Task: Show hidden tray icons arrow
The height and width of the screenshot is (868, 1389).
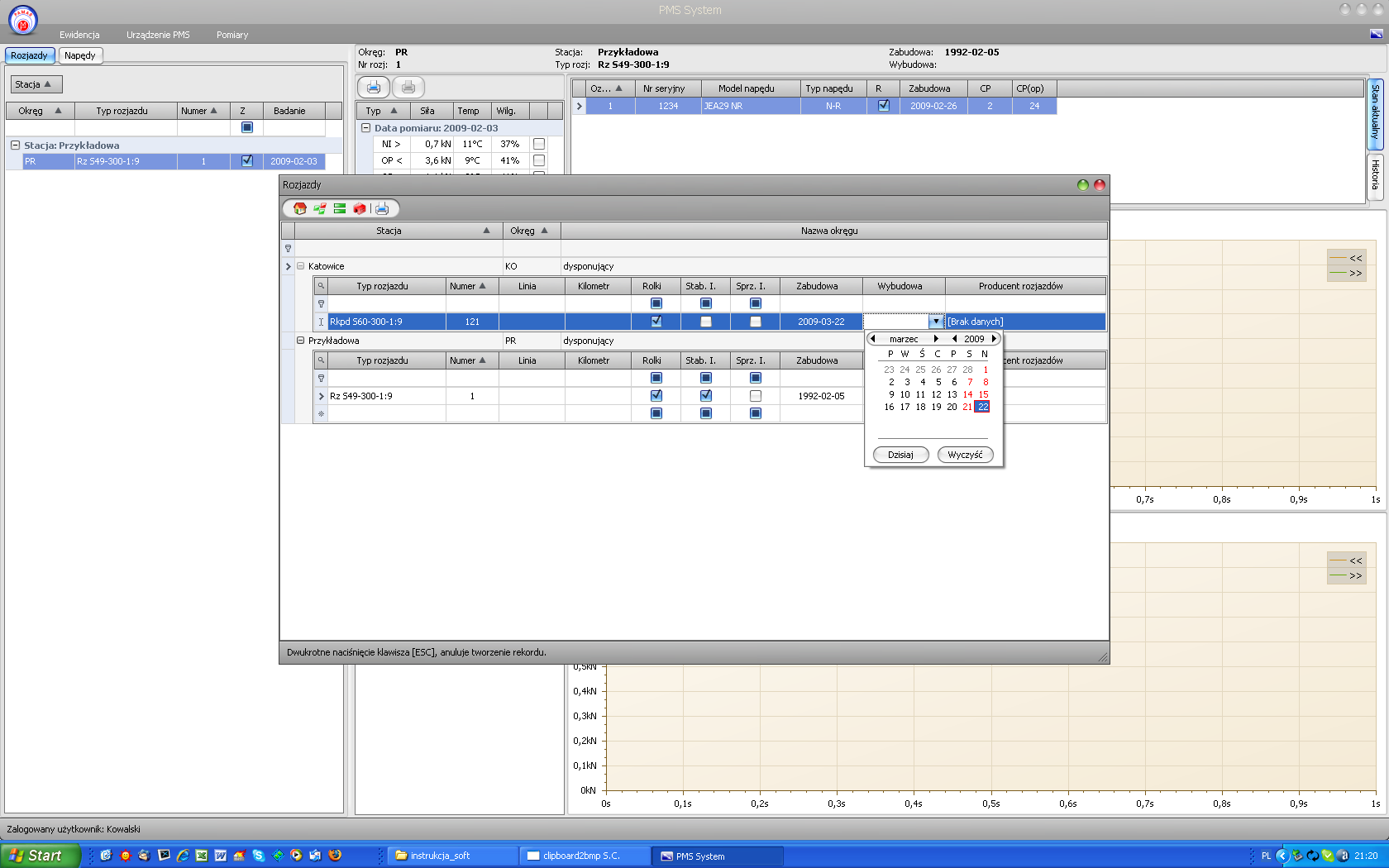Action: 1282,856
